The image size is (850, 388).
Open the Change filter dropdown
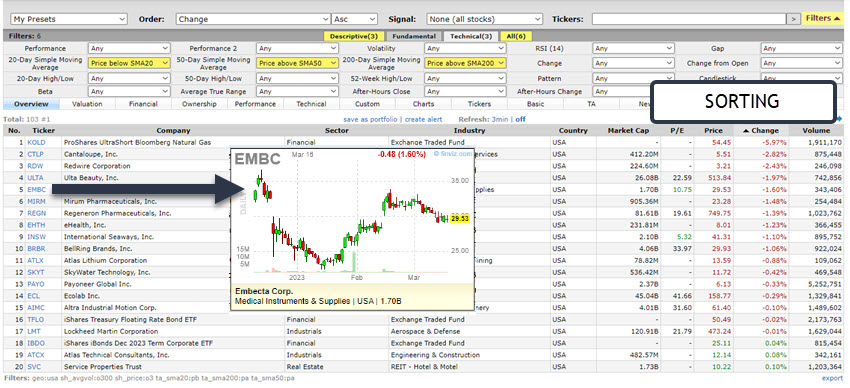(x=633, y=63)
